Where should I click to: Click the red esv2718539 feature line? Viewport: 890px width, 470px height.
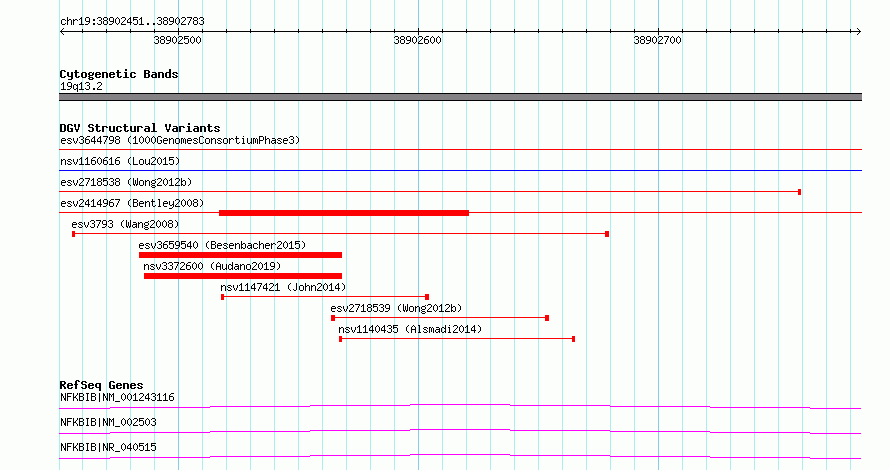click(x=440, y=318)
